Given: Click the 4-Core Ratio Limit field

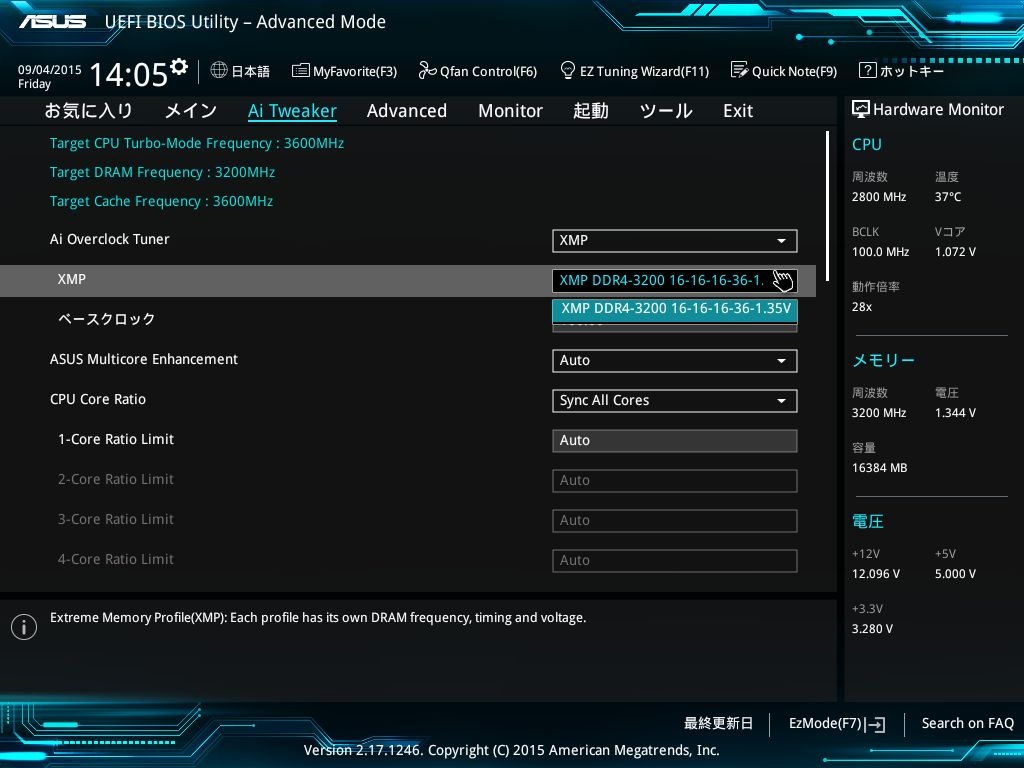Looking at the screenshot, I should point(675,560).
